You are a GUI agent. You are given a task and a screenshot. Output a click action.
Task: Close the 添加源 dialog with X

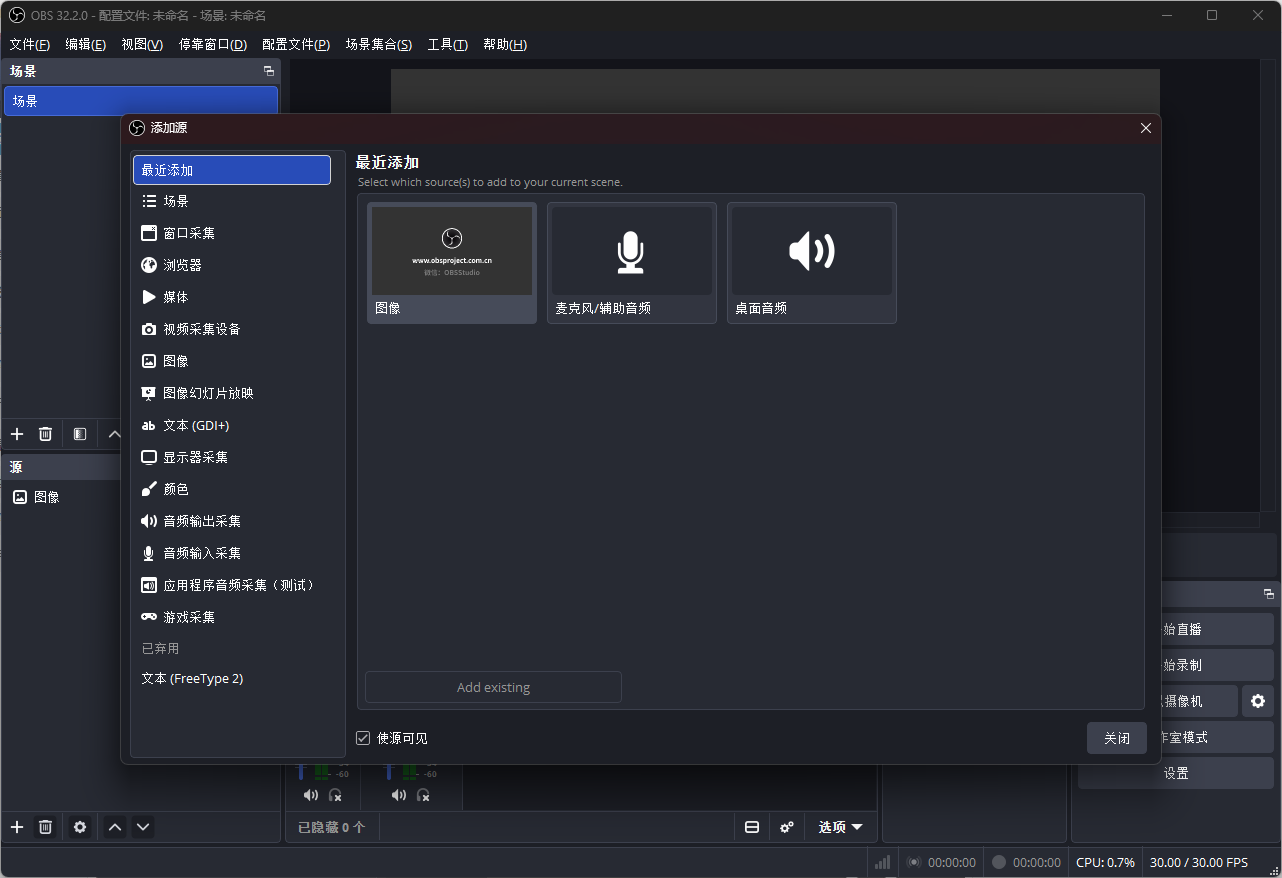point(1146,128)
